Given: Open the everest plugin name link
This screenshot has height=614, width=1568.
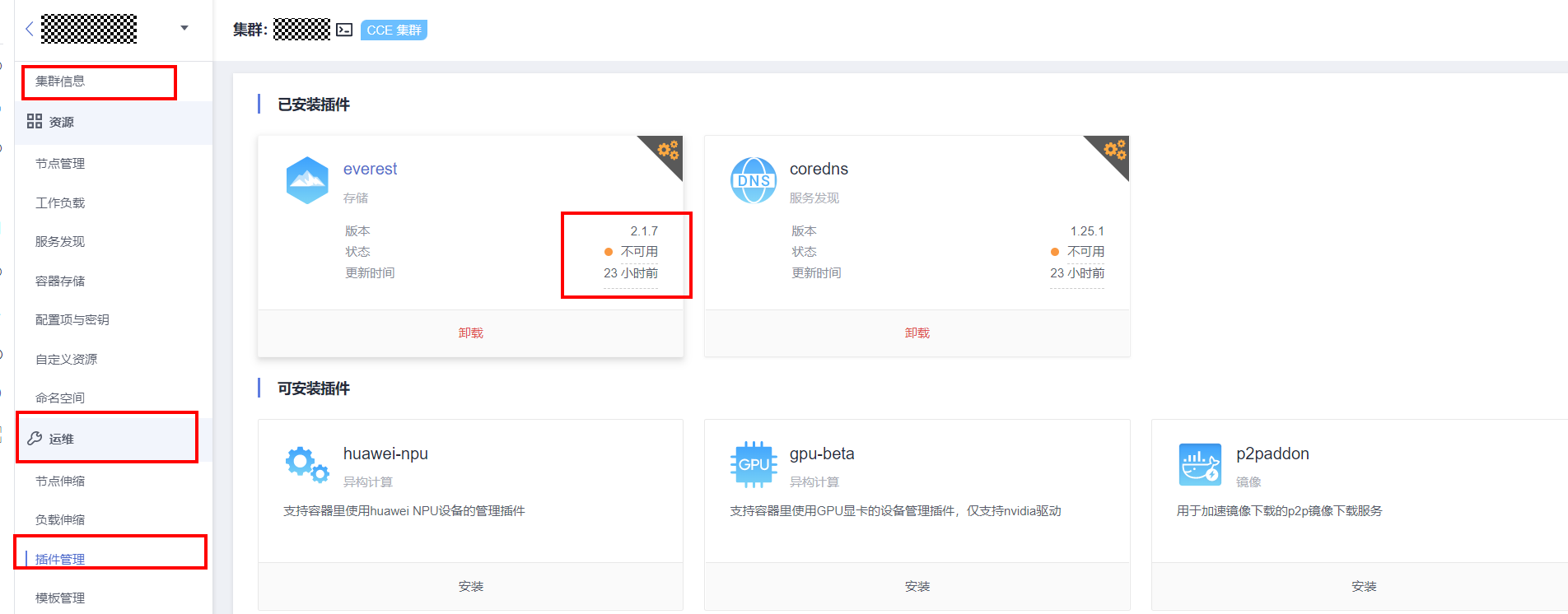Looking at the screenshot, I should pyautogui.click(x=370, y=169).
